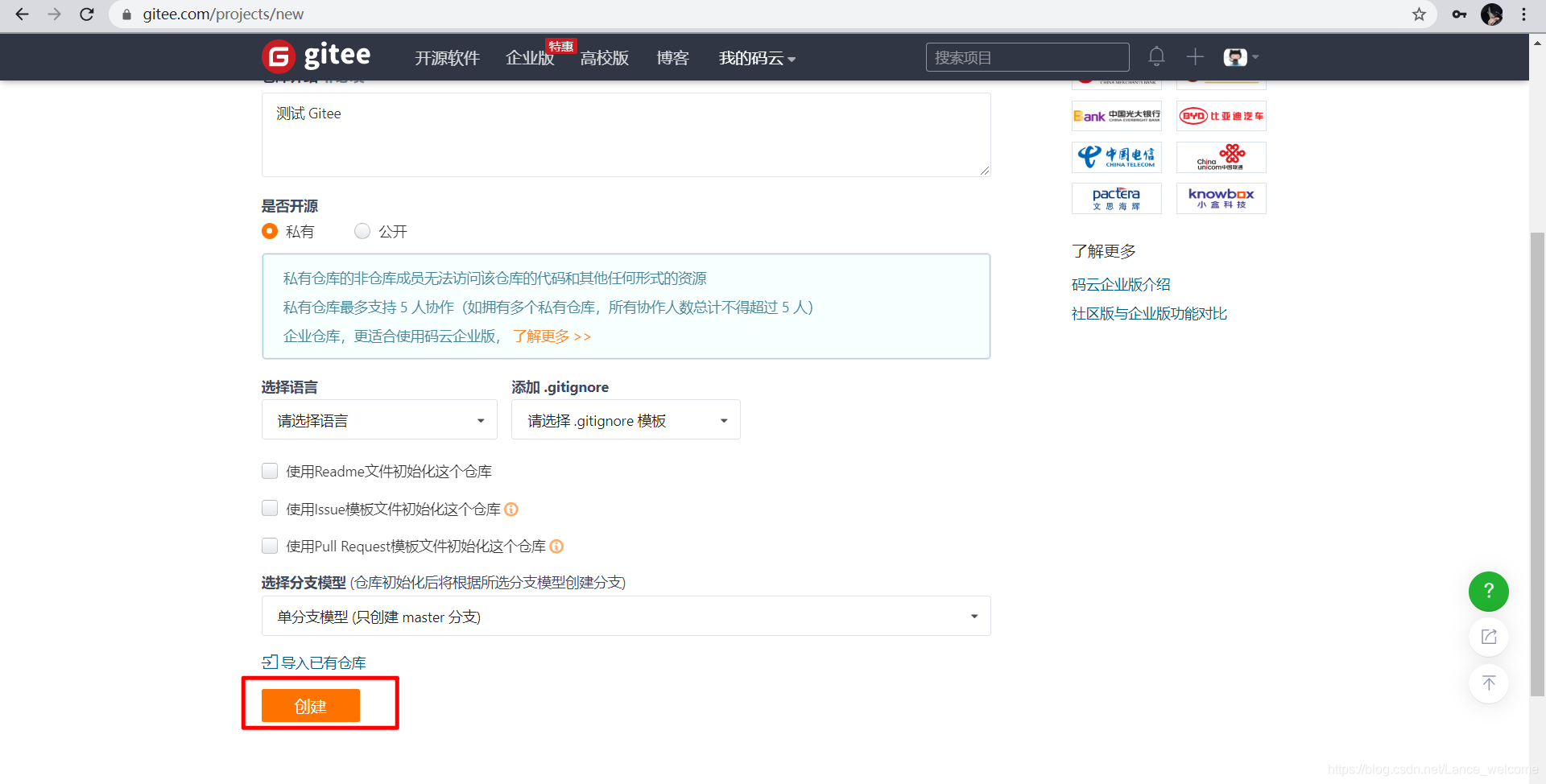Screen dimensions: 1546x784
Task: Enable 使用Readme文件初始化这个仓库 checkbox
Action: tap(270, 471)
